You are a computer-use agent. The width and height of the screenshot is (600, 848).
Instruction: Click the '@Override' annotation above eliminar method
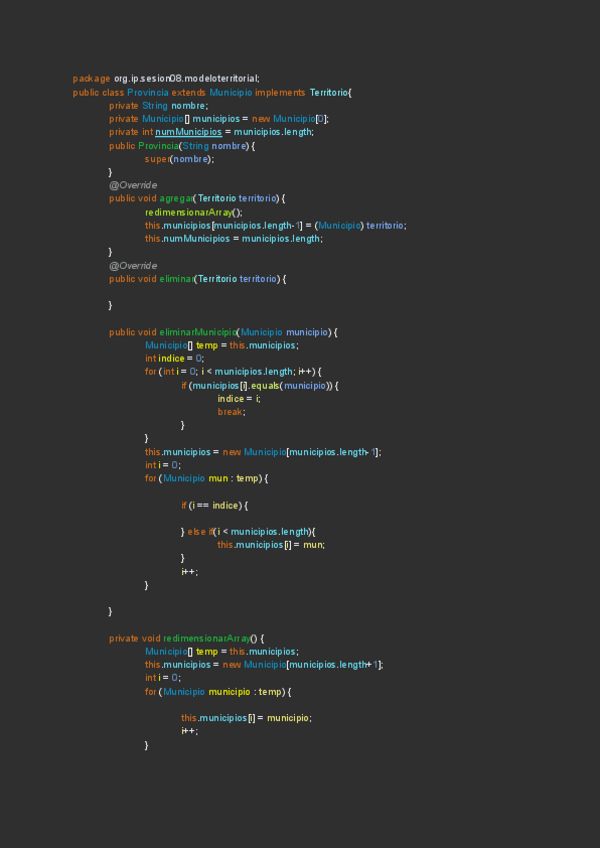click(x=133, y=266)
